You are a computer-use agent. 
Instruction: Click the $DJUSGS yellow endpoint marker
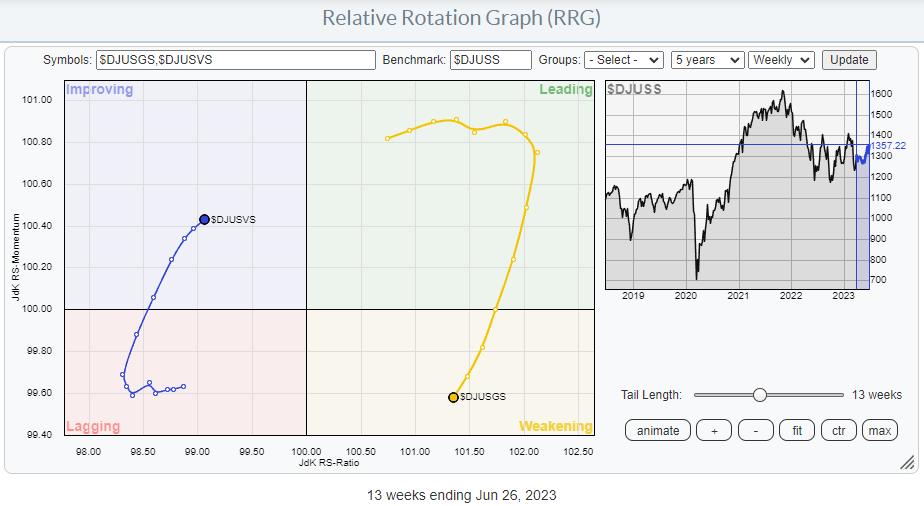click(x=453, y=397)
